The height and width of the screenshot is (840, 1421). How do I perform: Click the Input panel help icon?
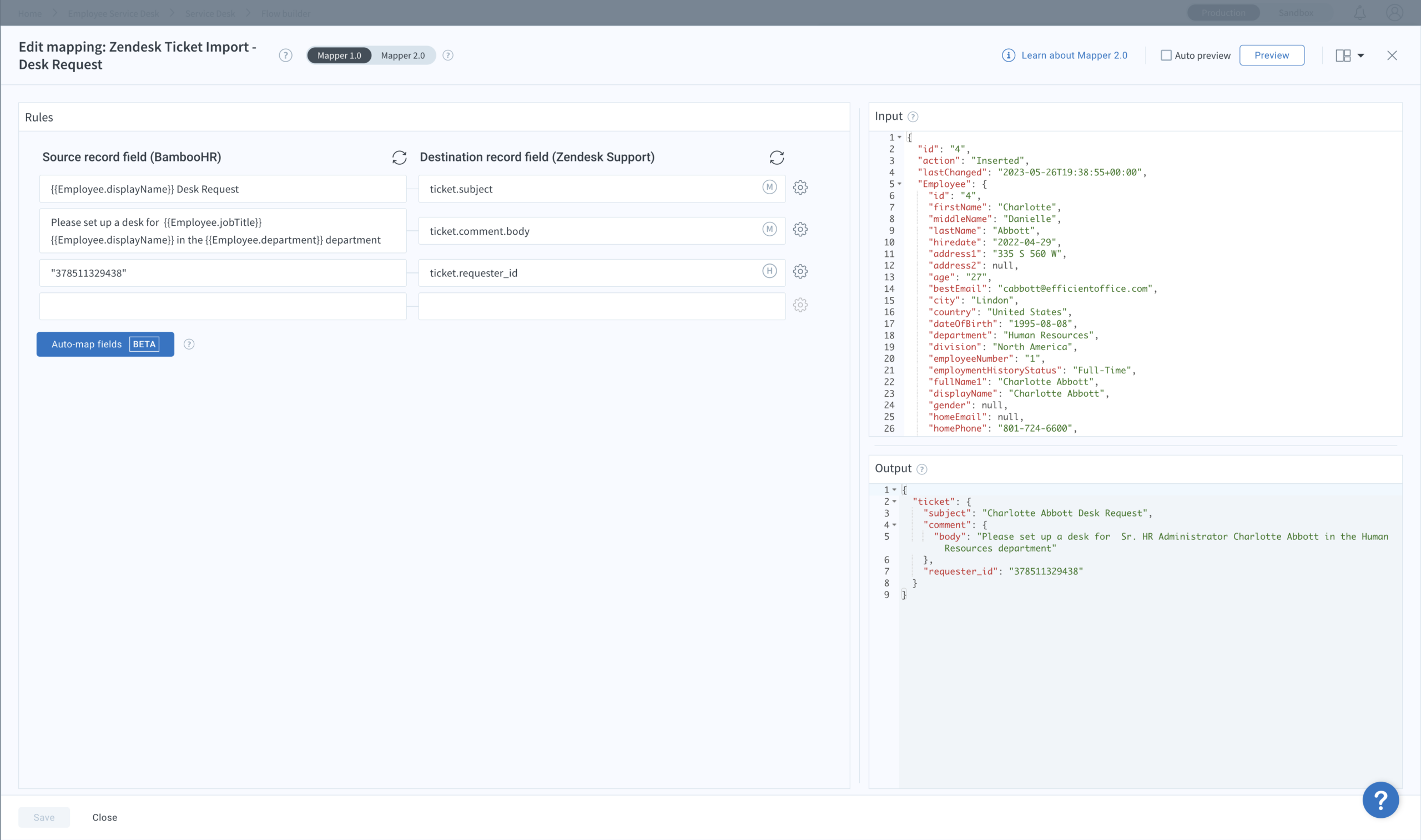tap(913, 117)
